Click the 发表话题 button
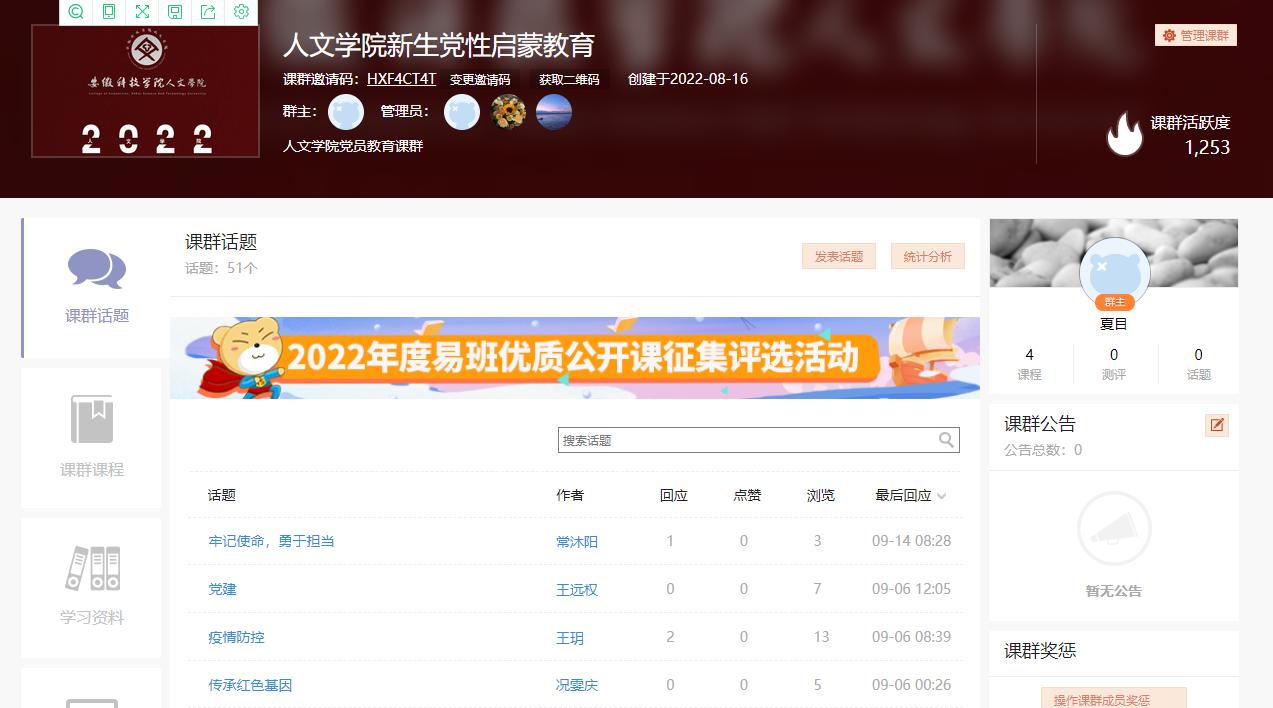 838,256
